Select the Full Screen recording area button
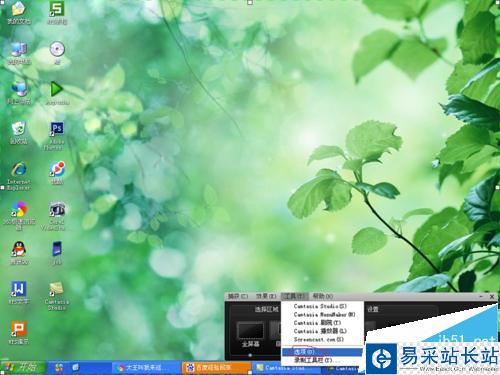Image resolution: width=500 pixels, height=375 pixels. [x=250, y=334]
